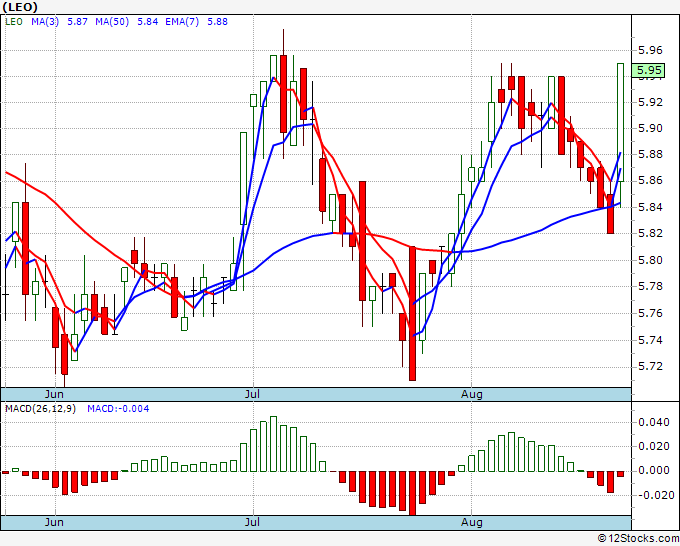This screenshot has width=680, height=546.
Task: Click the EMA(7) legend label
Action: (182, 22)
